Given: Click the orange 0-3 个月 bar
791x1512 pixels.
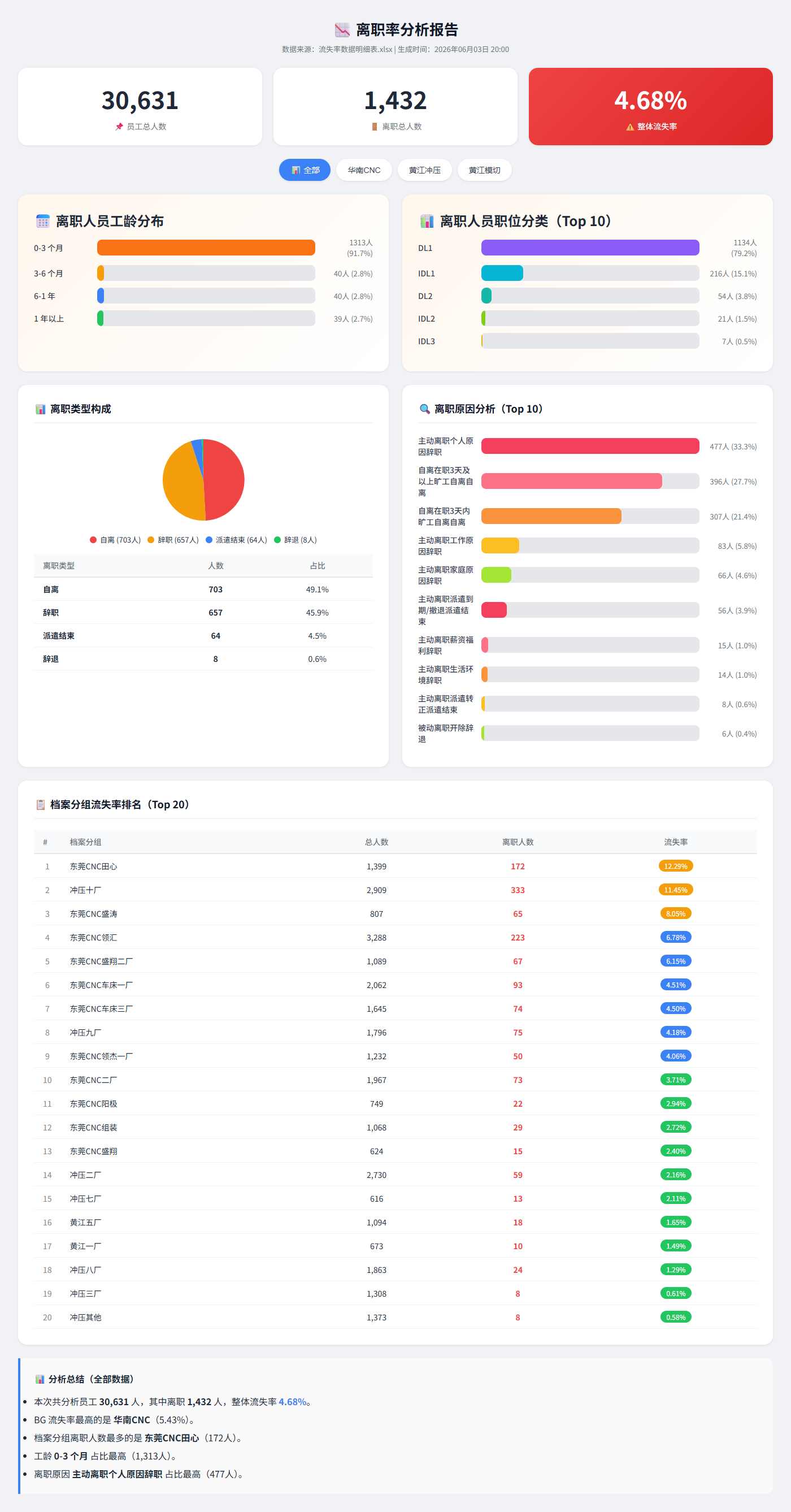Looking at the screenshot, I should click(206, 248).
